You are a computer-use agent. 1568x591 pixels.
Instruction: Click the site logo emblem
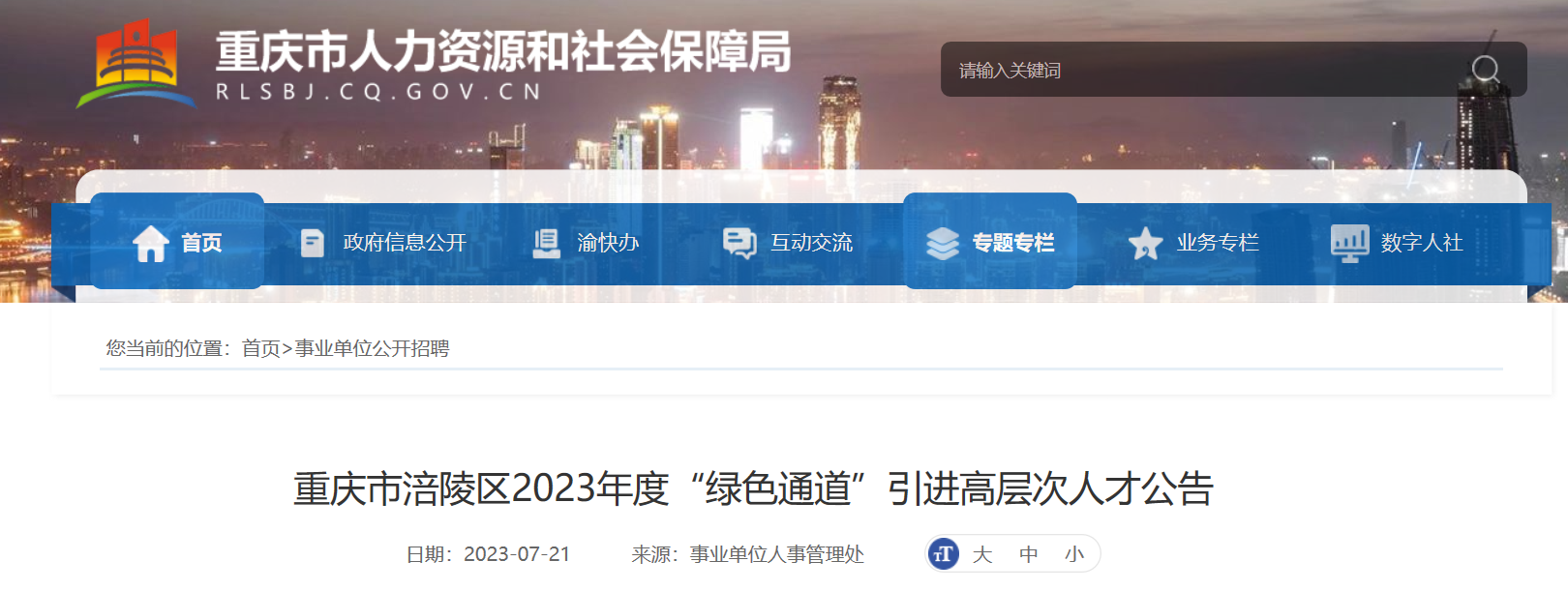pyautogui.click(x=136, y=64)
